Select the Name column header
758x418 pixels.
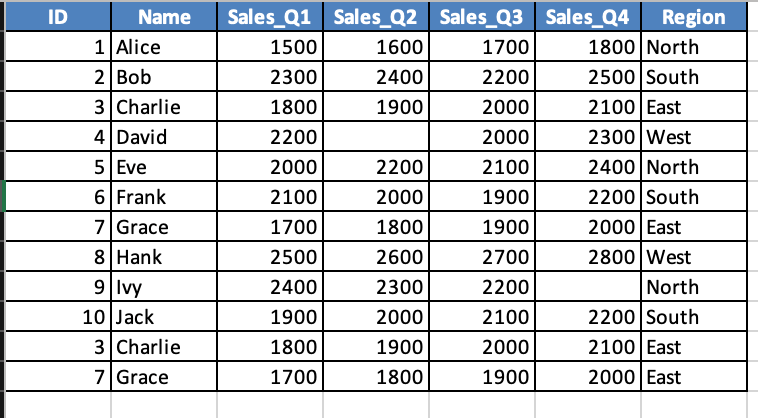(x=164, y=17)
